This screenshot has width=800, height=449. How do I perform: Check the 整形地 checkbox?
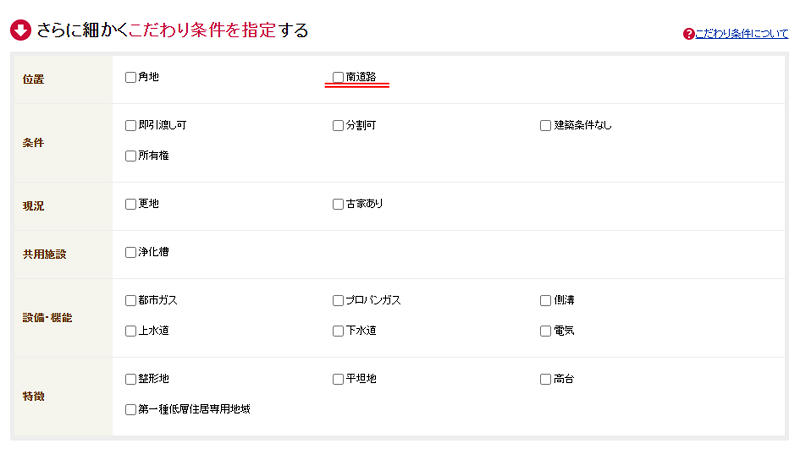coord(131,379)
